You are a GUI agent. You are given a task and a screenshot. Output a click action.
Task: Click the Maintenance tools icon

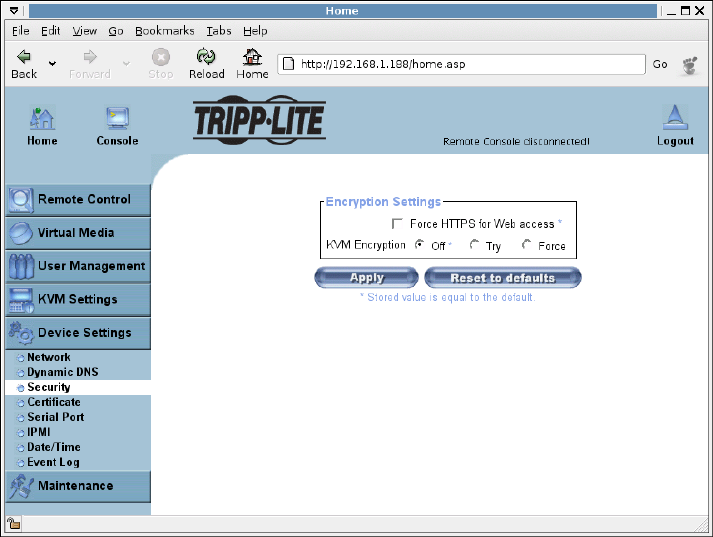pyautogui.click(x=21, y=486)
